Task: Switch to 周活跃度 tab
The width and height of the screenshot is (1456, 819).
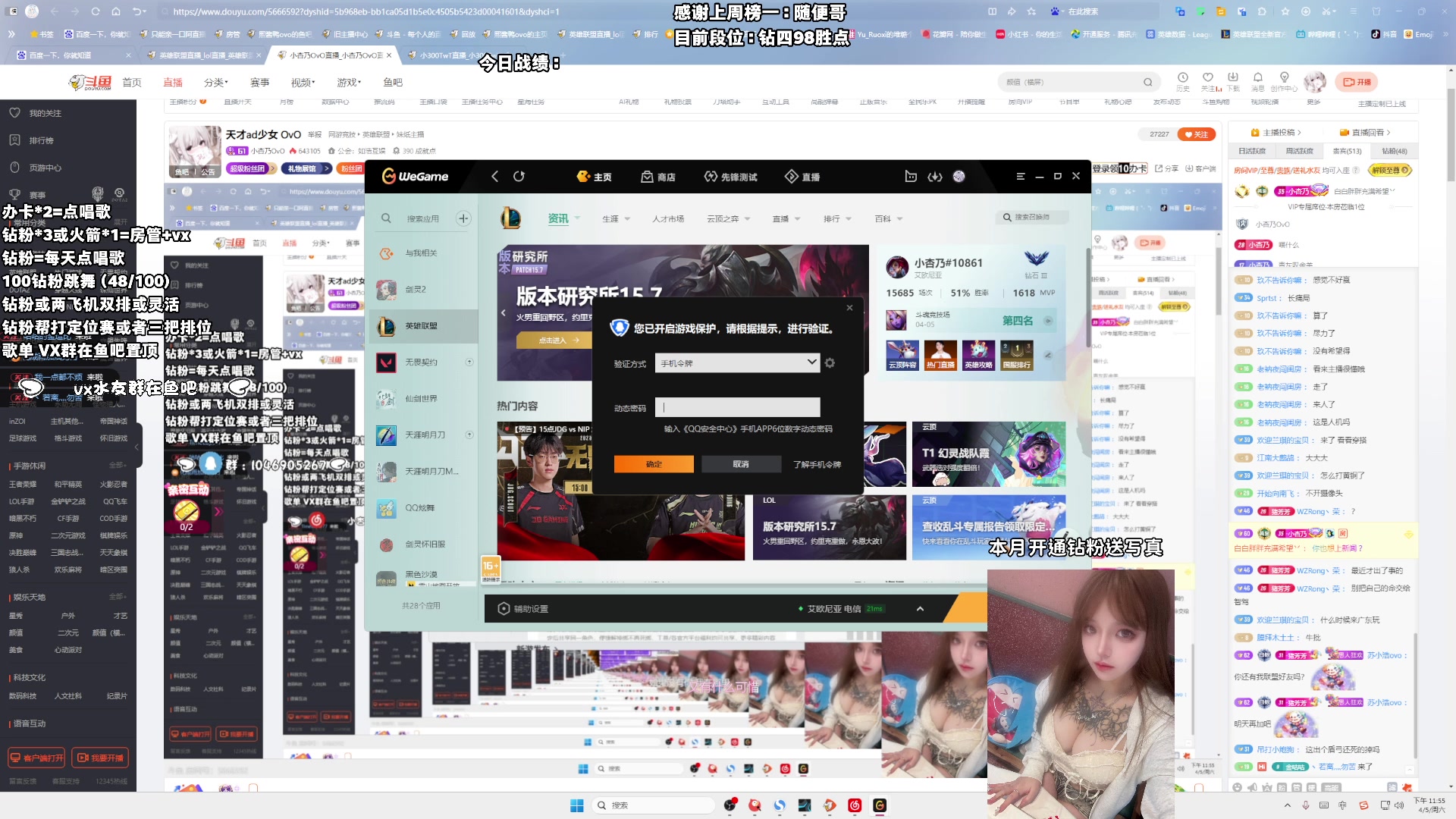Action: 1299,151
